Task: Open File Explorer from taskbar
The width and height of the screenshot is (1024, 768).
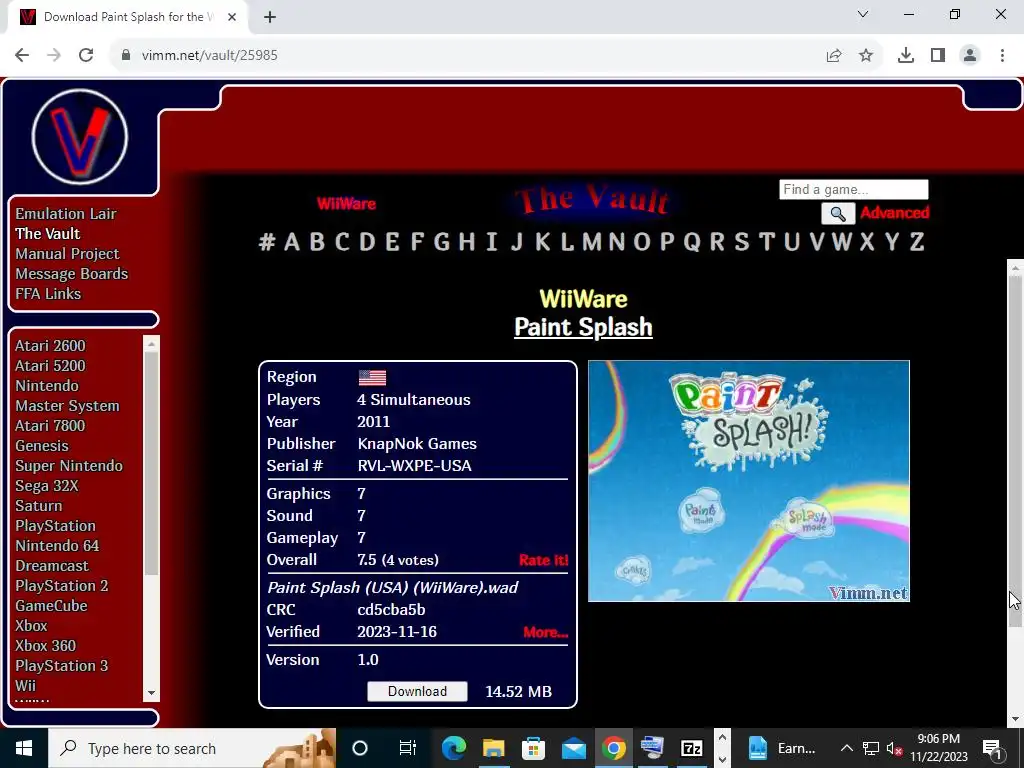Action: [494, 748]
